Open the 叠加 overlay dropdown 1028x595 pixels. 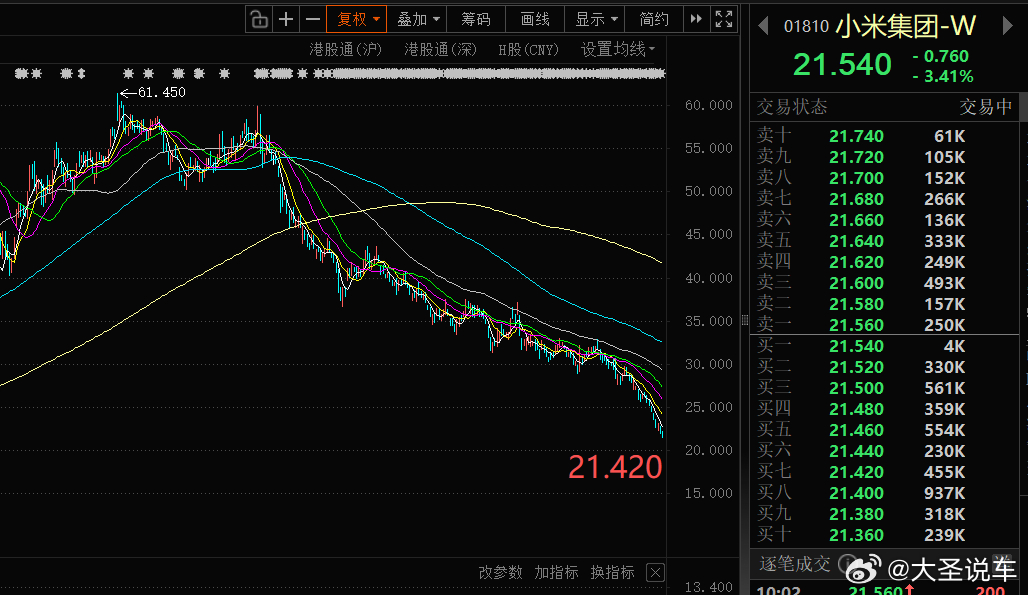[417, 19]
